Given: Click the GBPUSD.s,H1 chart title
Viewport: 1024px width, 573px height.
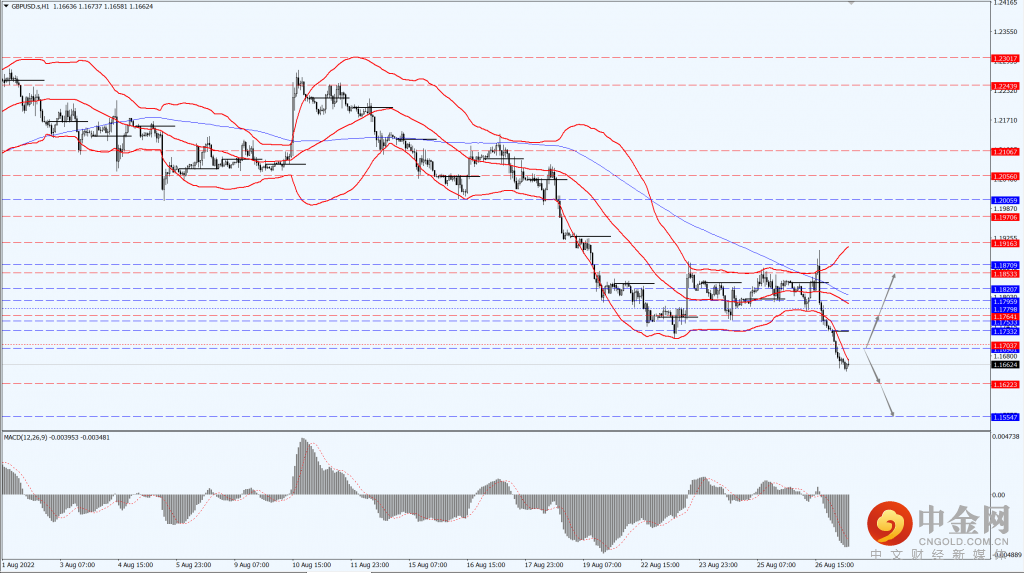Looking at the screenshot, I should pyautogui.click(x=30, y=7).
